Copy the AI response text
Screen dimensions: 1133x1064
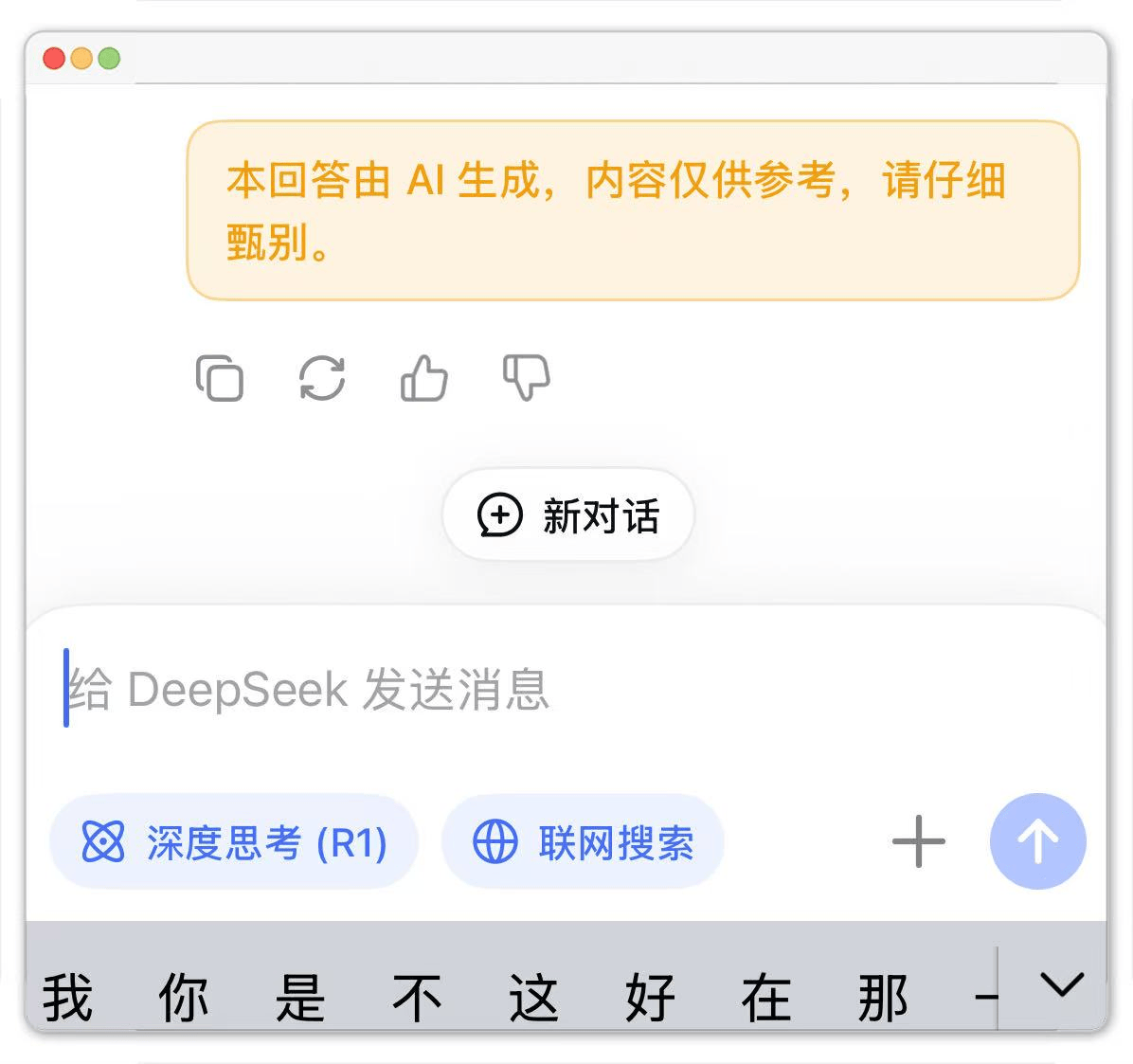(220, 378)
